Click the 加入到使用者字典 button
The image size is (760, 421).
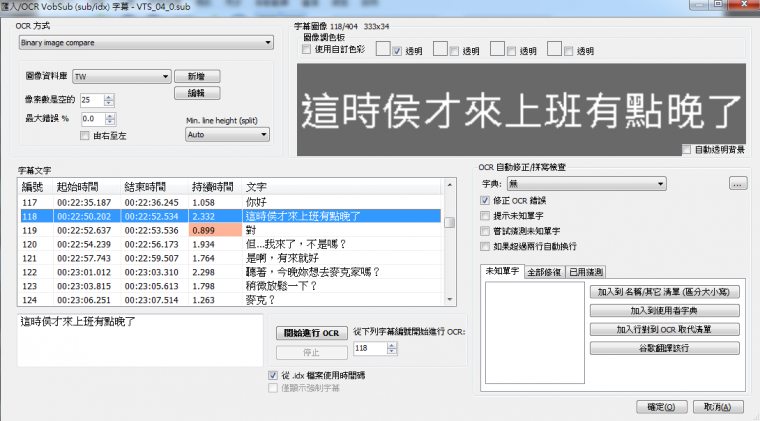[x=664, y=311]
